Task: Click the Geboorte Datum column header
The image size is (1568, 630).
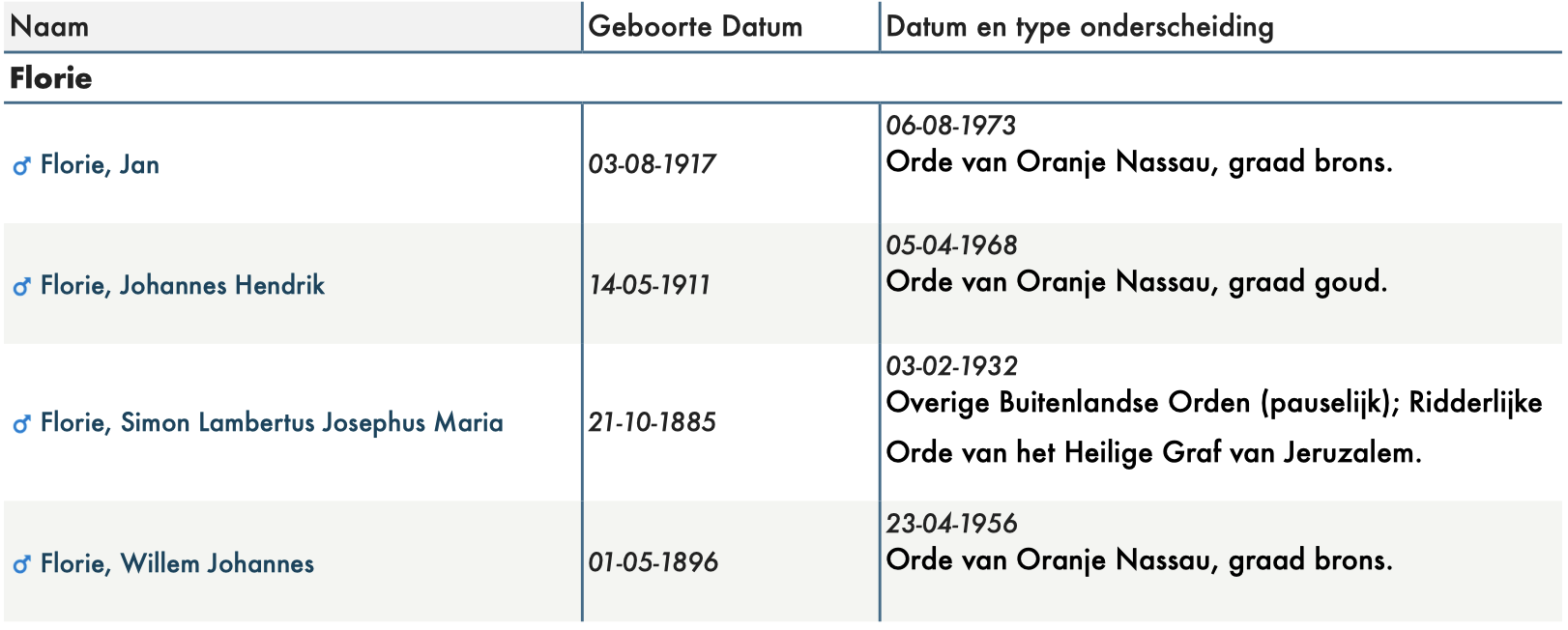Action: pos(695,26)
